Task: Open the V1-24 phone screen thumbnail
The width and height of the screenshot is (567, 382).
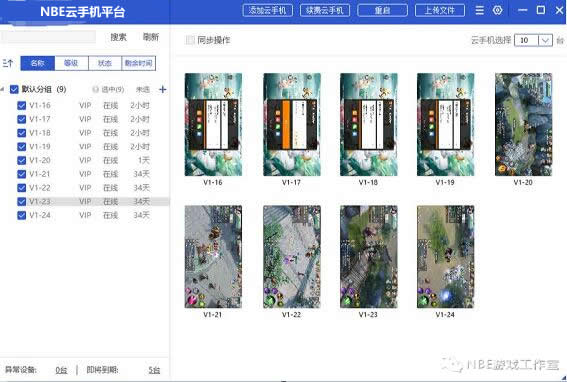Action: (446, 257)
